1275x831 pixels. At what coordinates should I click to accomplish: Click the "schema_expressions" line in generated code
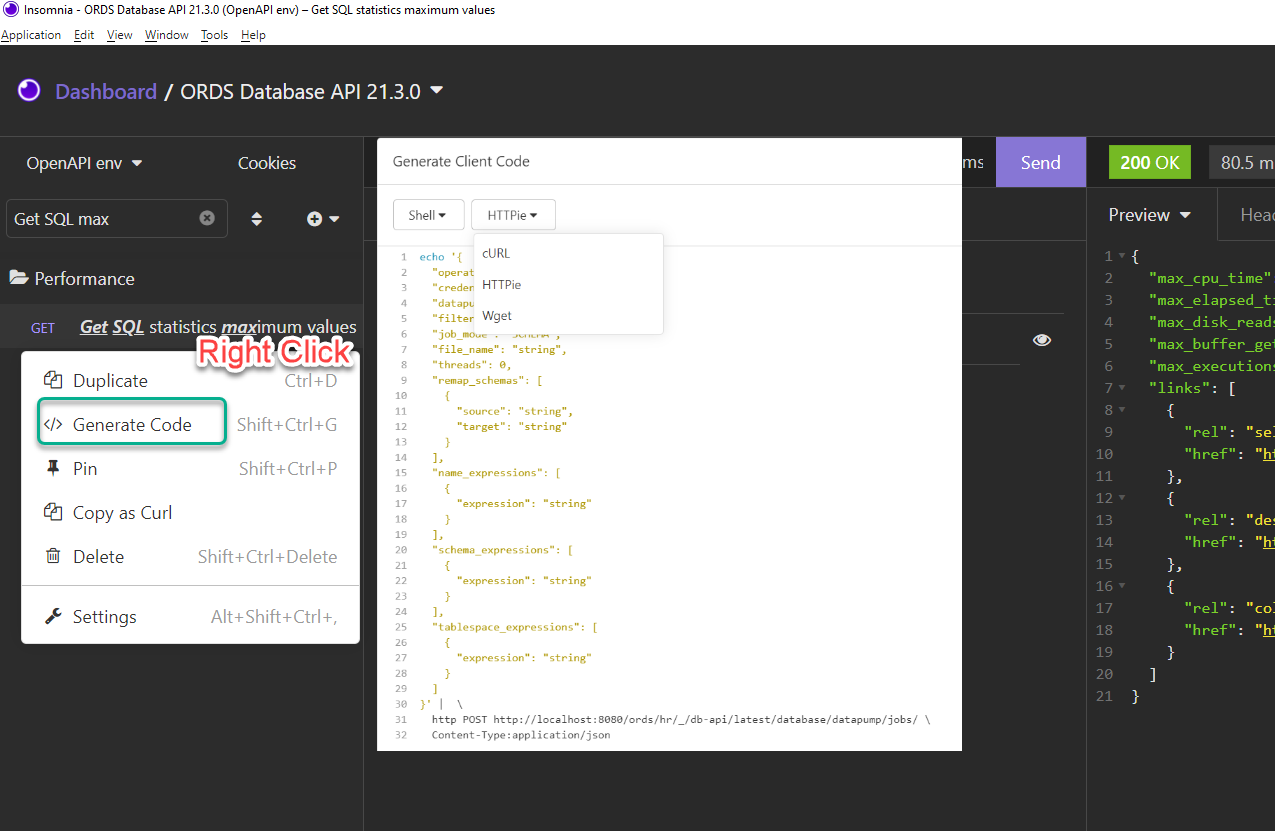pyautogui.click(x=502, y=550)
